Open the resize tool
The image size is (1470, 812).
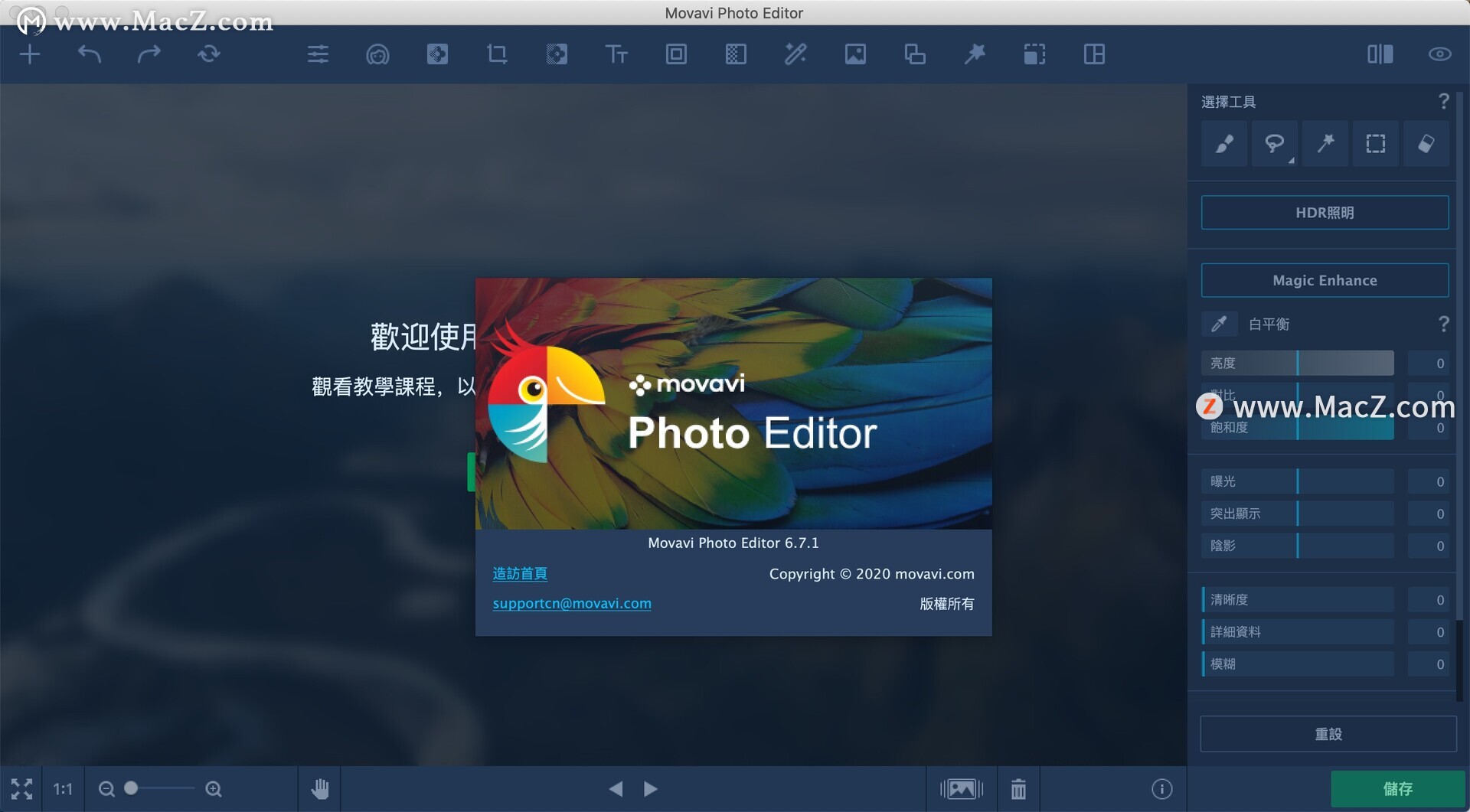click(x=915, y=54)
